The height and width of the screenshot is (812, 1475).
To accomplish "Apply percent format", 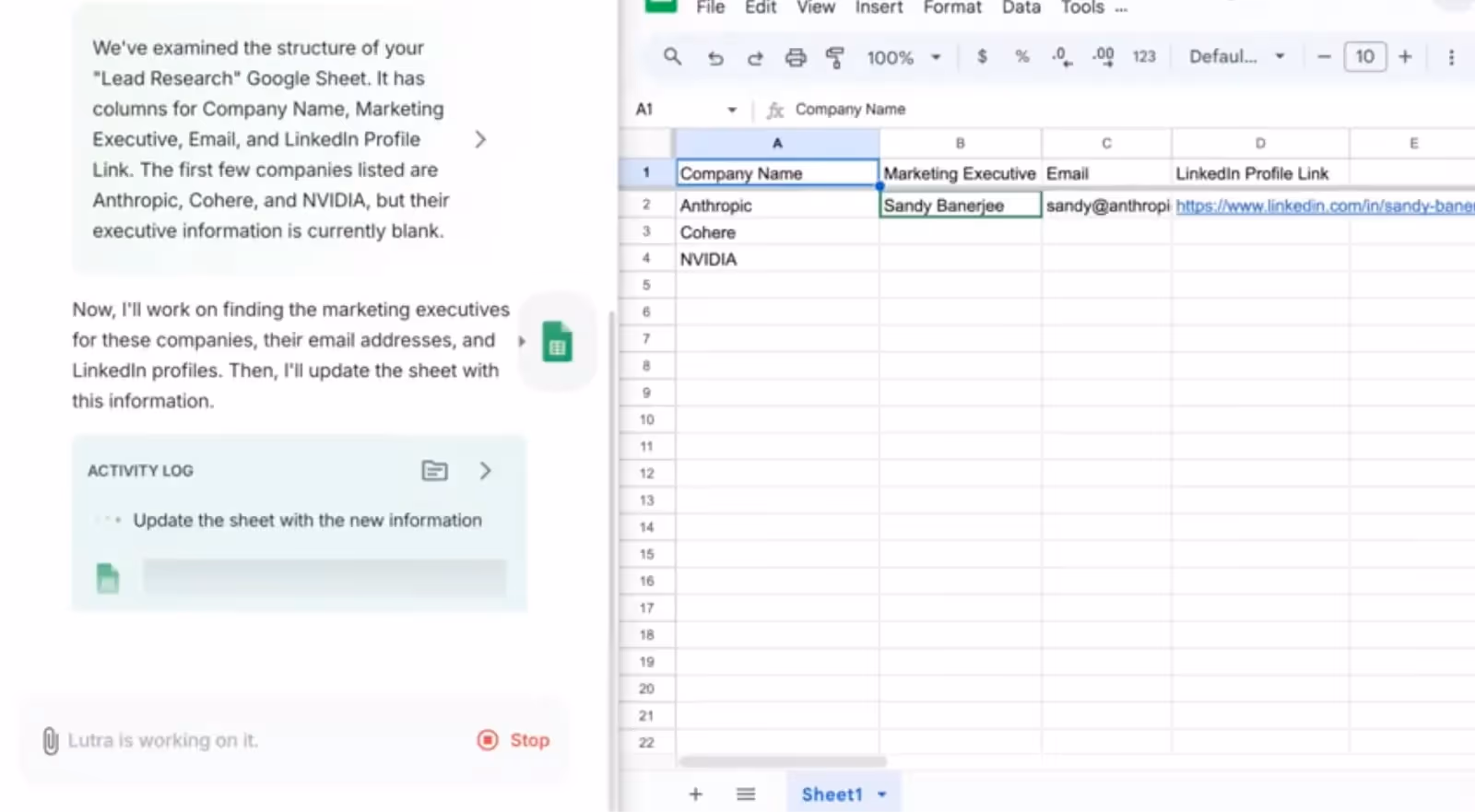I will point(1021,57).
